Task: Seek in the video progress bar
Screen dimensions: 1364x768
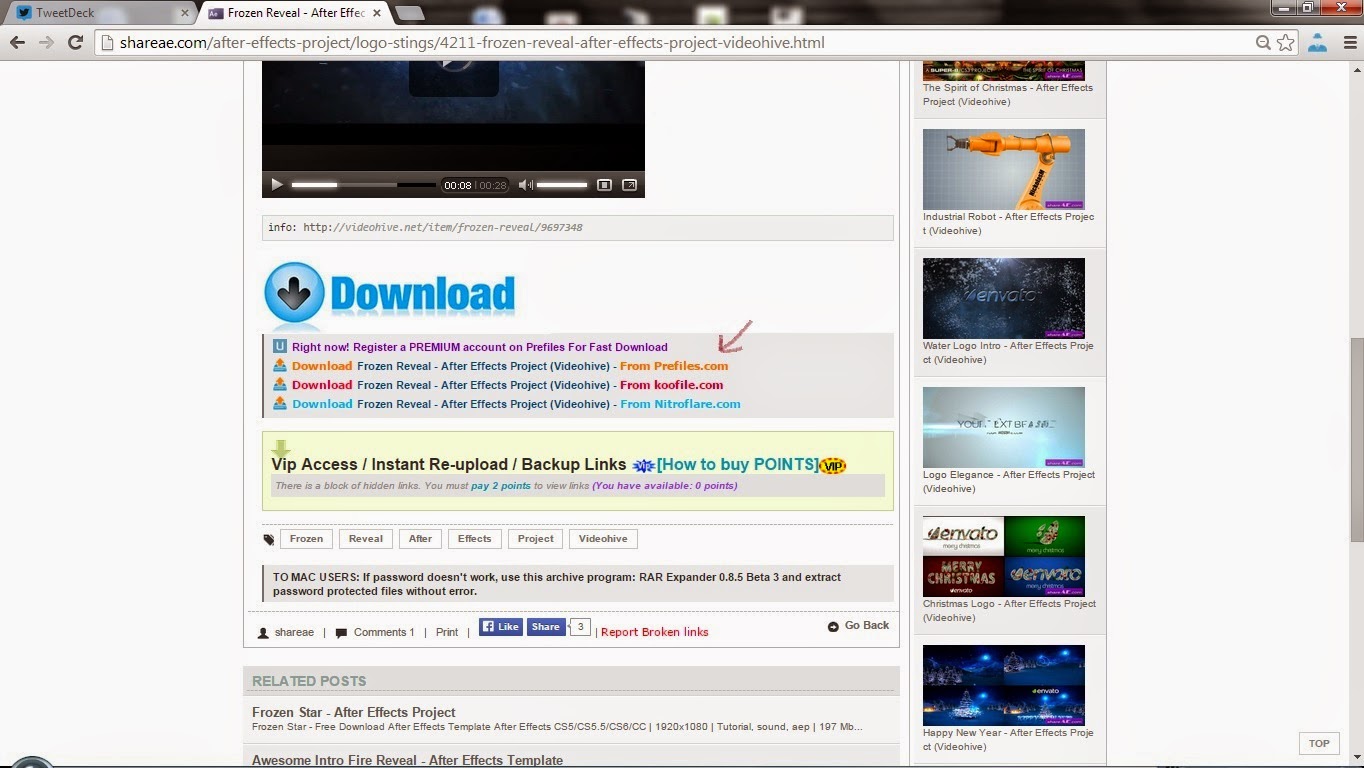Action: click(363, 185)
